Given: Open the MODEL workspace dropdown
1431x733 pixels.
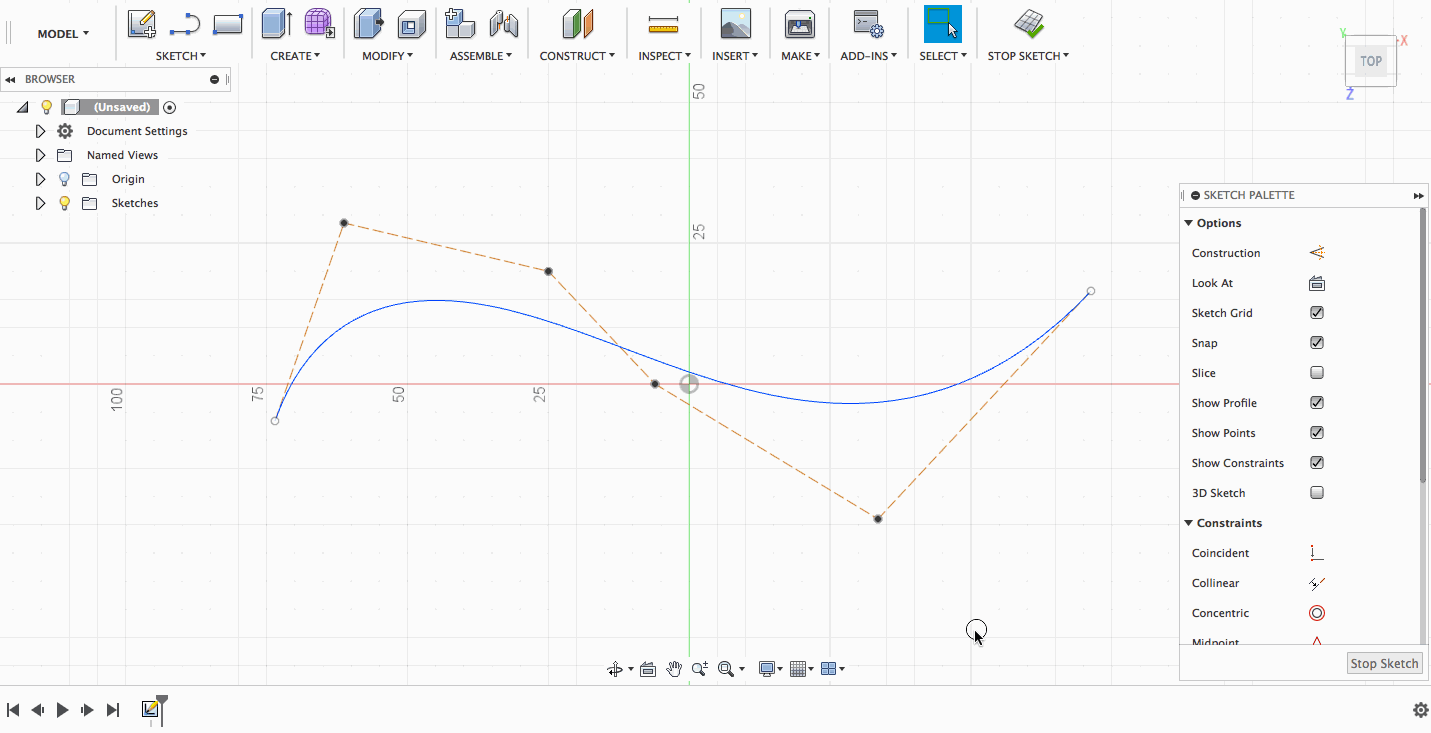Looking at the screenshot, I should 63,34.
